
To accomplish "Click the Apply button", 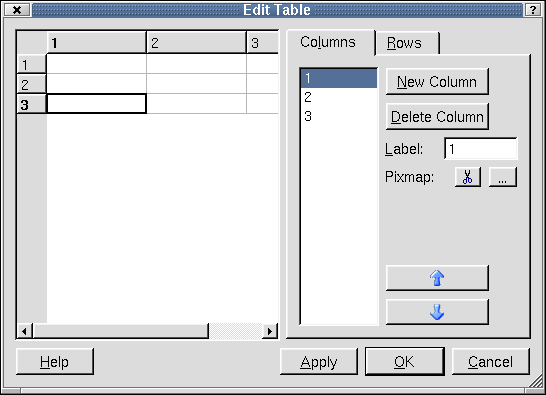I will 319,362.
